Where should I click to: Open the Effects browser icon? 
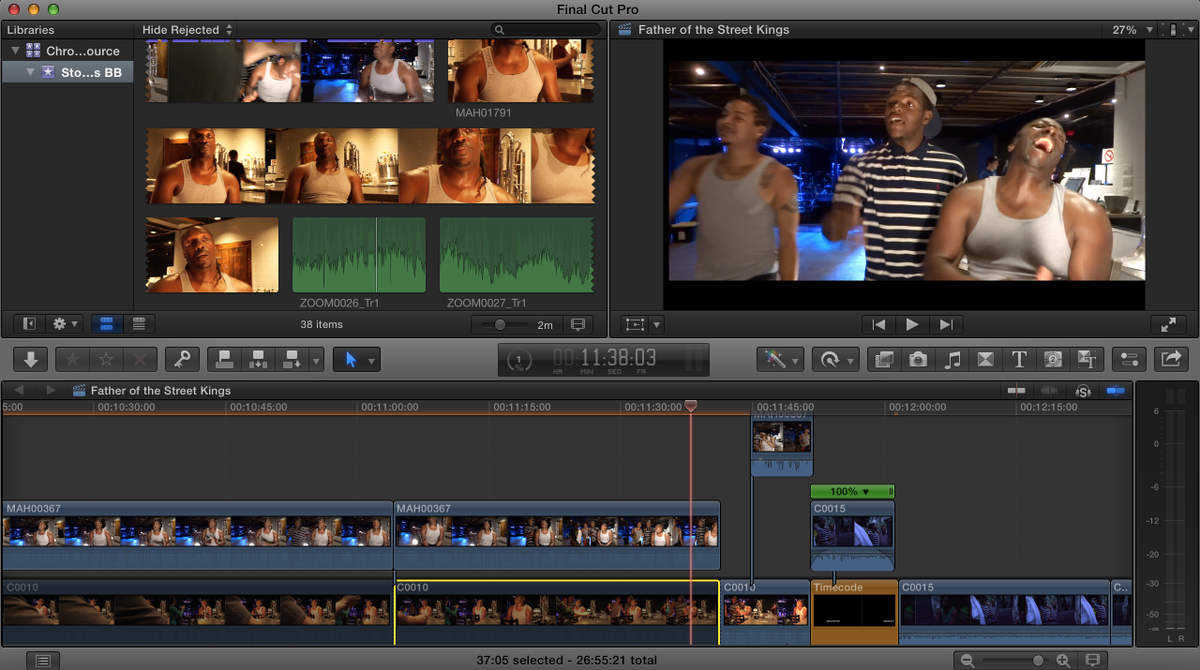tap(884, 360)
